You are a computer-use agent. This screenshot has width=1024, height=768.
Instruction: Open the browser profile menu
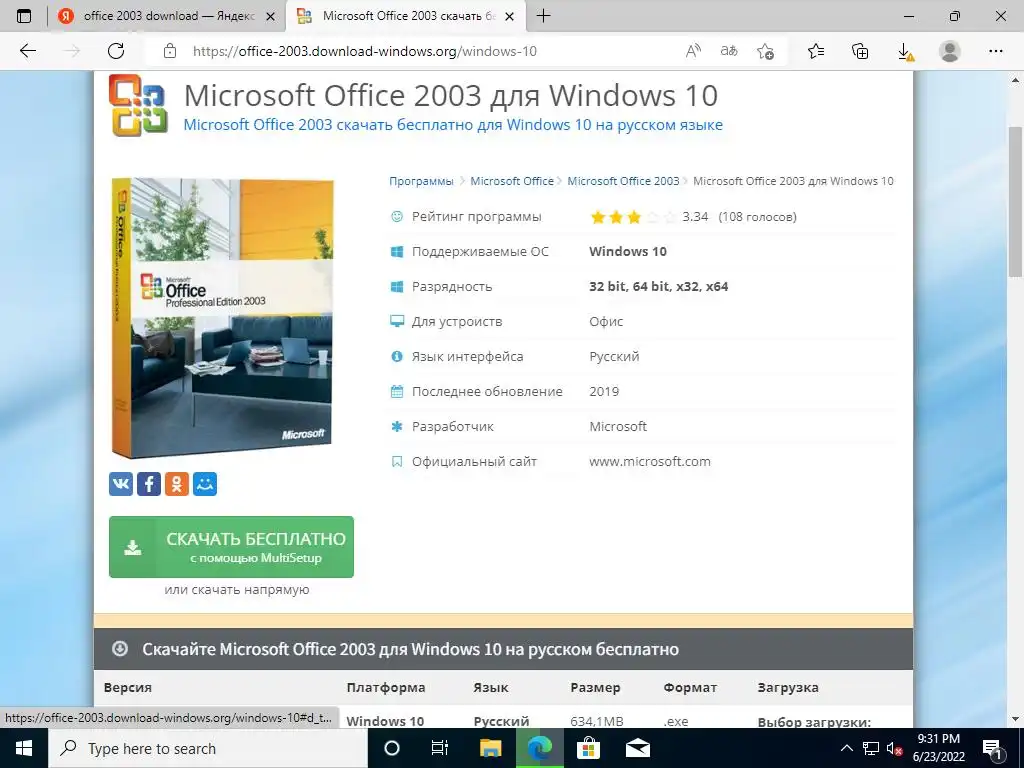coord(950,51)
